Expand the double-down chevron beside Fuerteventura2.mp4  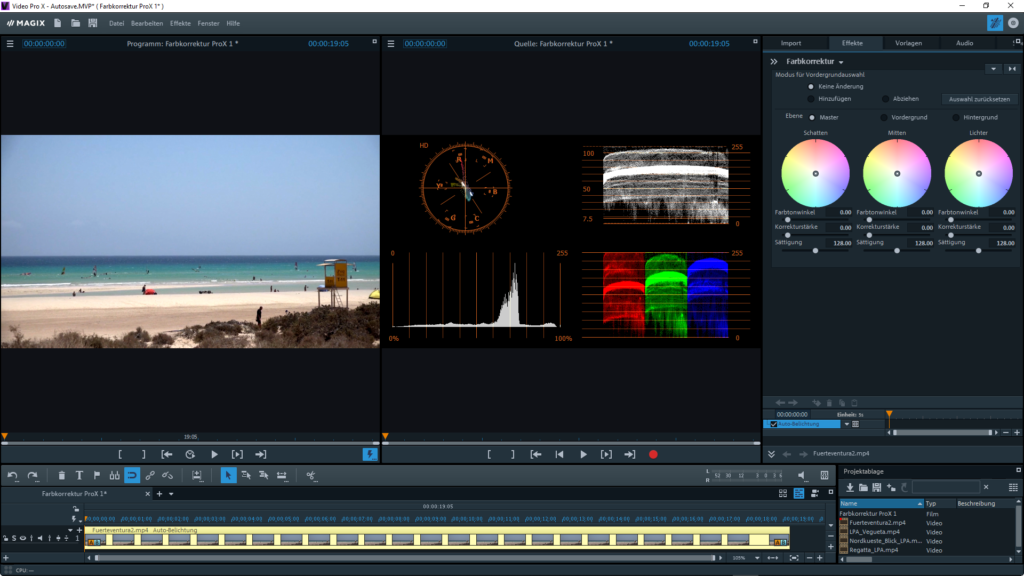click(x=771, y=454)
